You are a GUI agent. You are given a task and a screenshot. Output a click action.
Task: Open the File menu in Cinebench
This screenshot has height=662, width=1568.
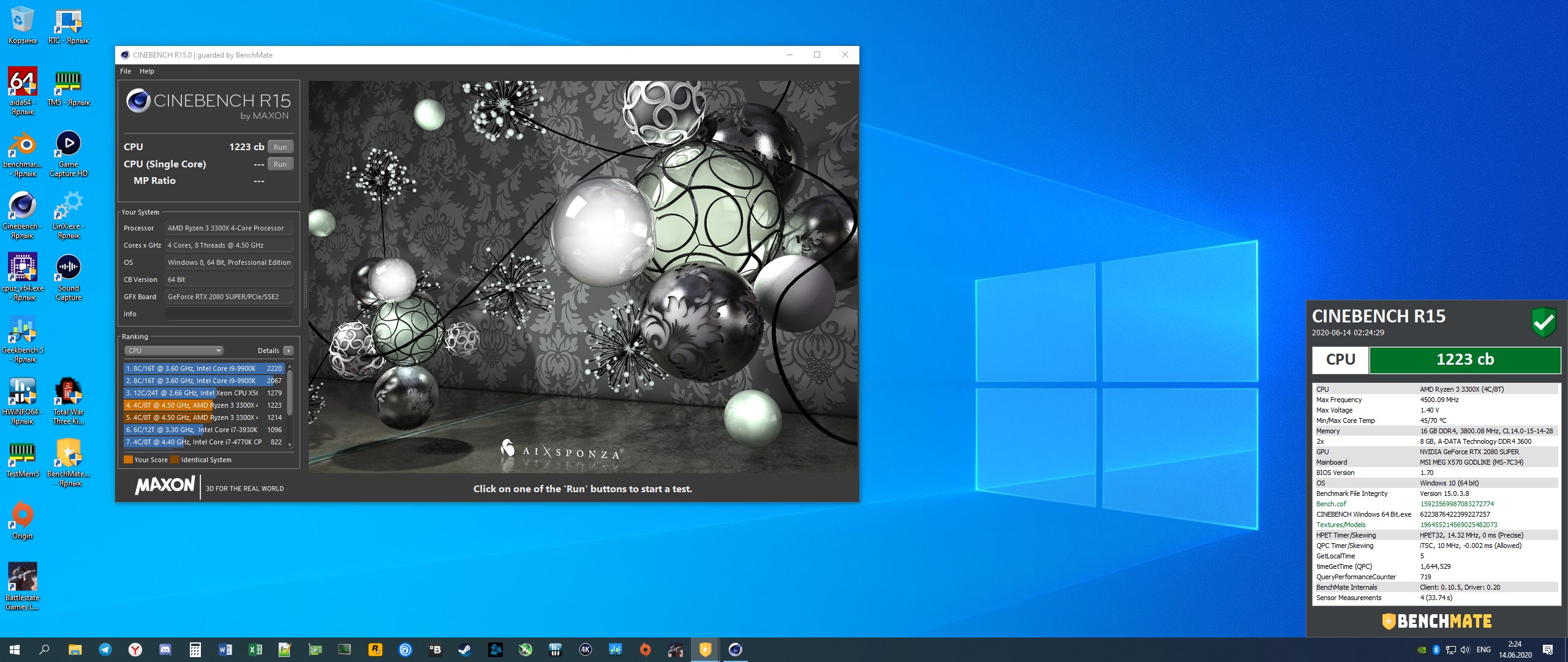click(126, 71)
